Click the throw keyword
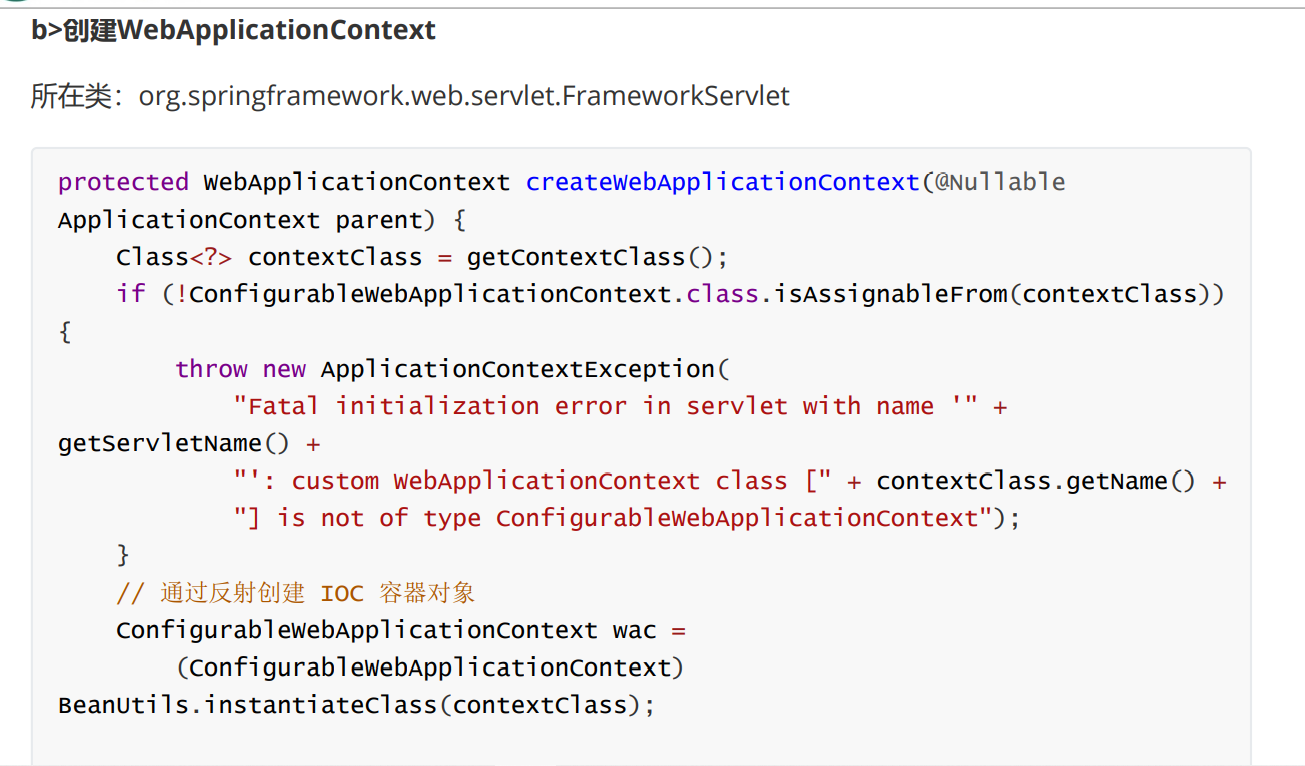1305x766 pixels. [x=211, y=369]
